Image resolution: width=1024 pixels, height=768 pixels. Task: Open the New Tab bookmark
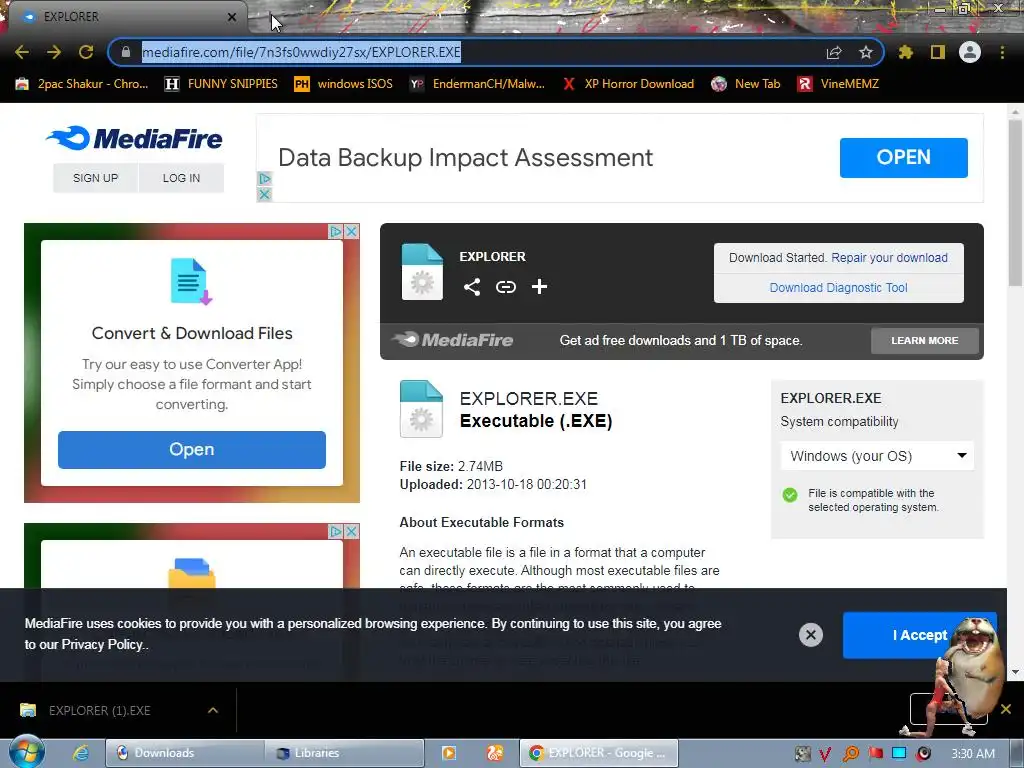(x=746, y=84)
